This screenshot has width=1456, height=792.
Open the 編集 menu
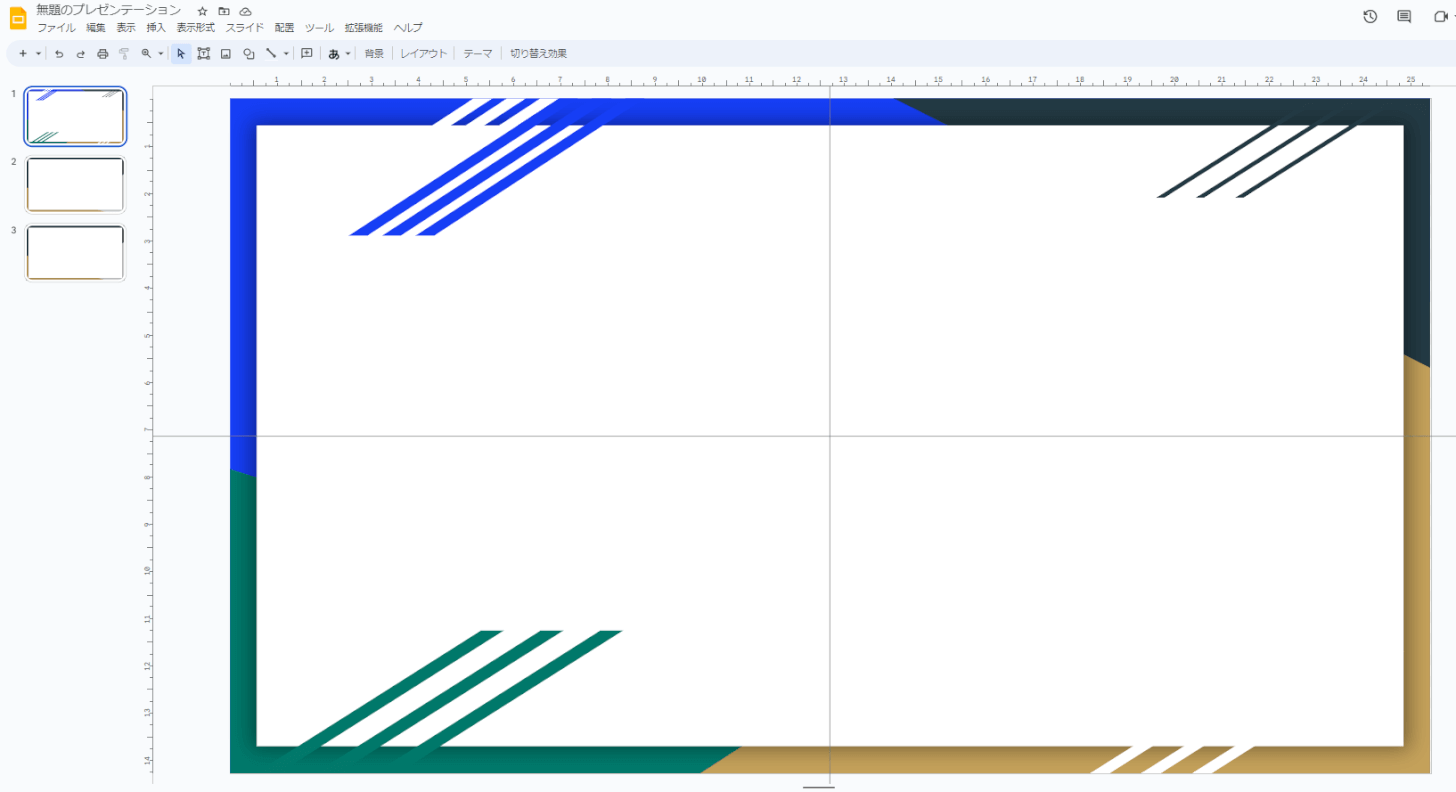point(96,28)
